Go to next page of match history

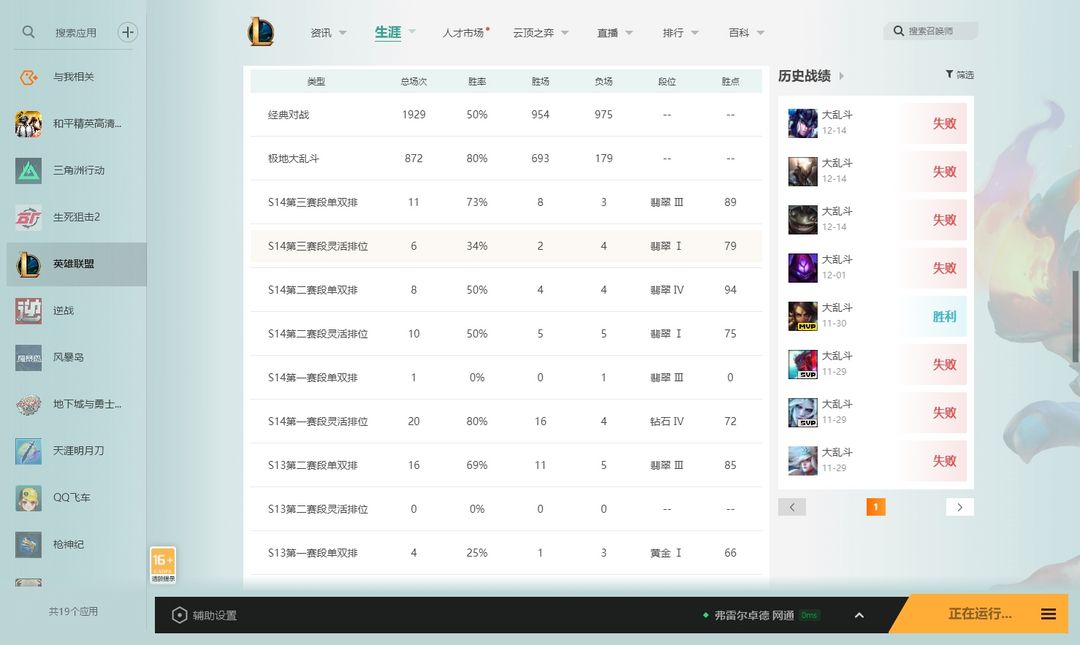point(959,507)
